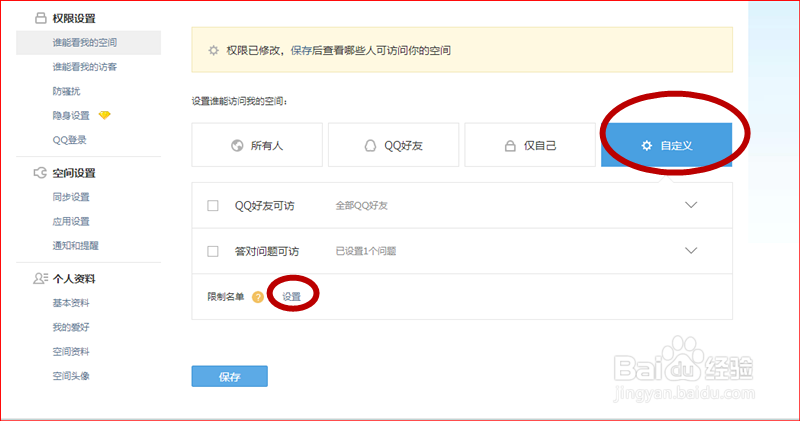Open the 空间头像 sidebar item

pos(71,376)
